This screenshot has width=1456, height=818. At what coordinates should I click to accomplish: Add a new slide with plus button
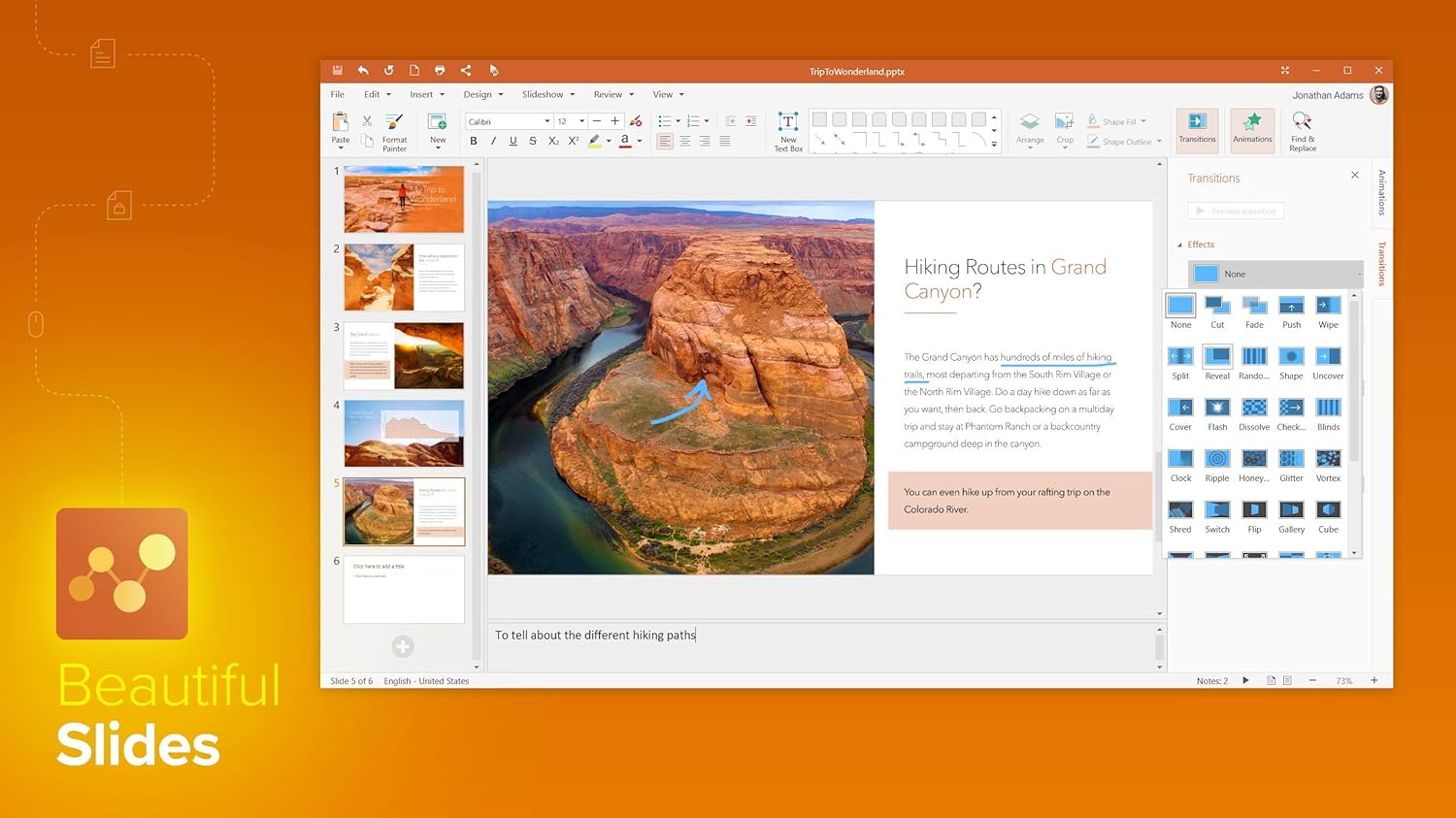click(x=403, y=646)
